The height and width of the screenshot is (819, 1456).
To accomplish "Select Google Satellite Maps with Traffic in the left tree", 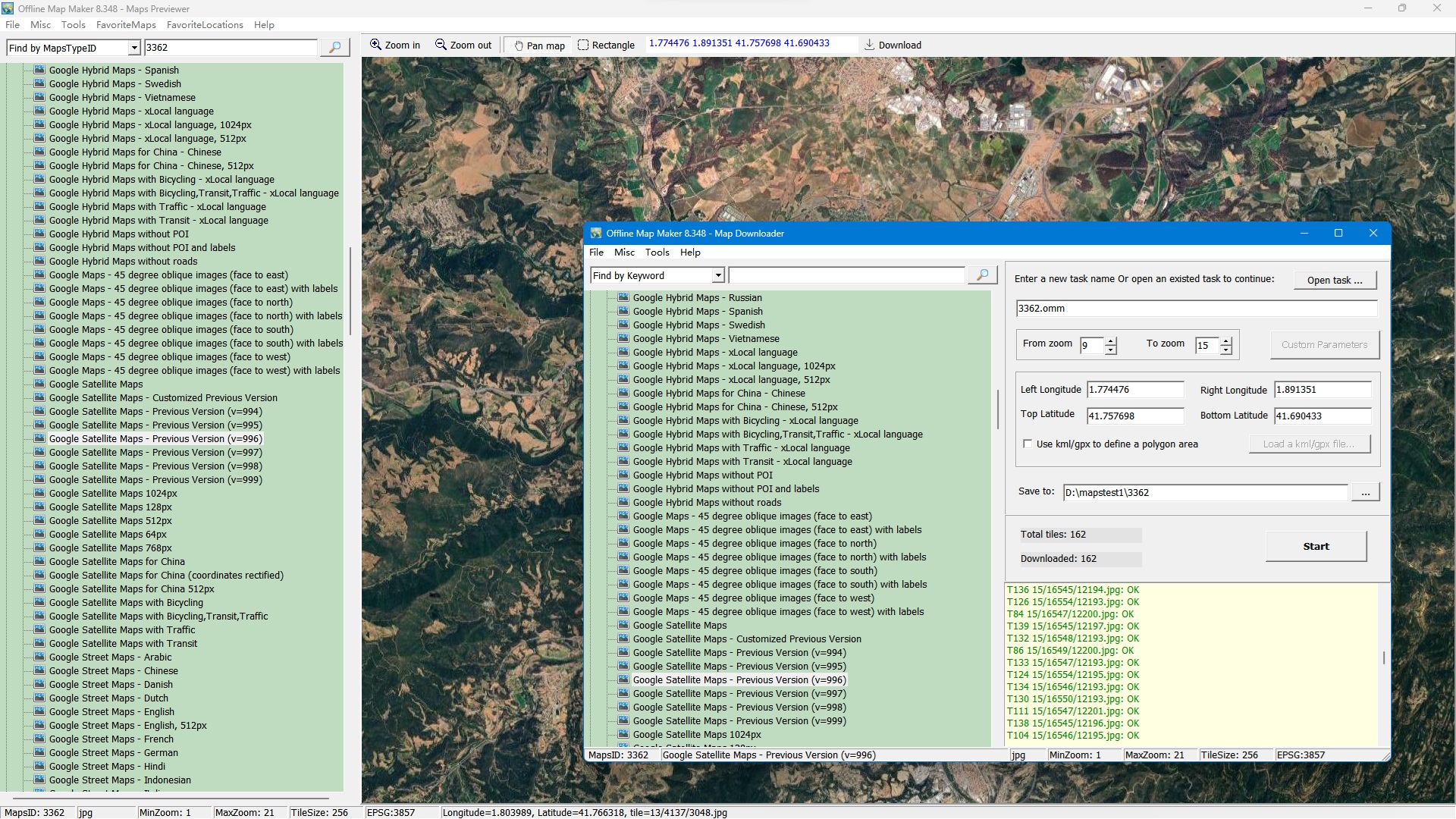I will click(121, 630).
